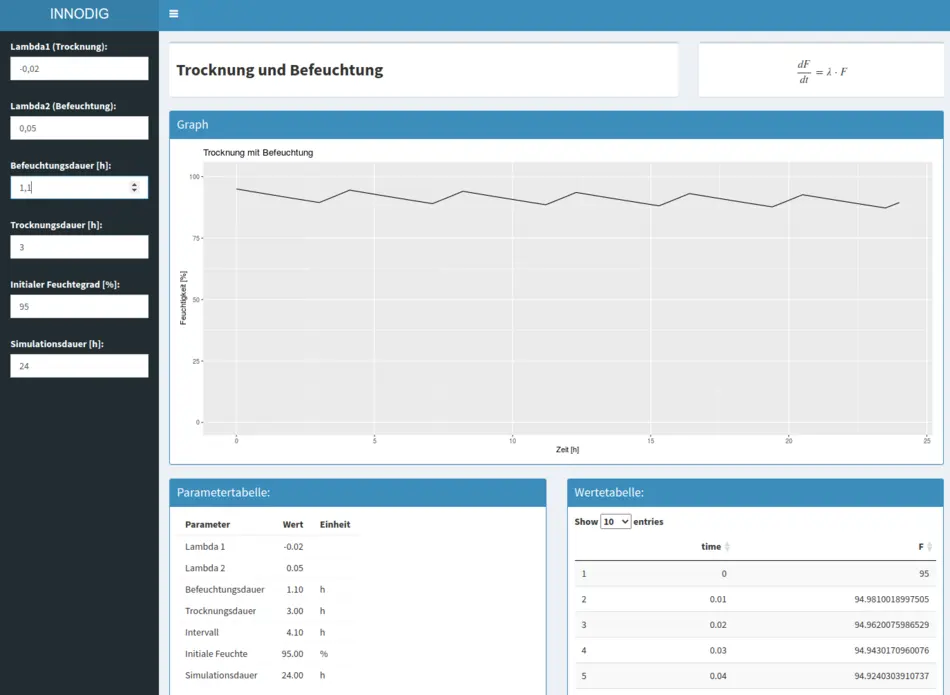
Task: Edit the Lambda2 (Befeuchtung) input field
Action: (79, 128)
